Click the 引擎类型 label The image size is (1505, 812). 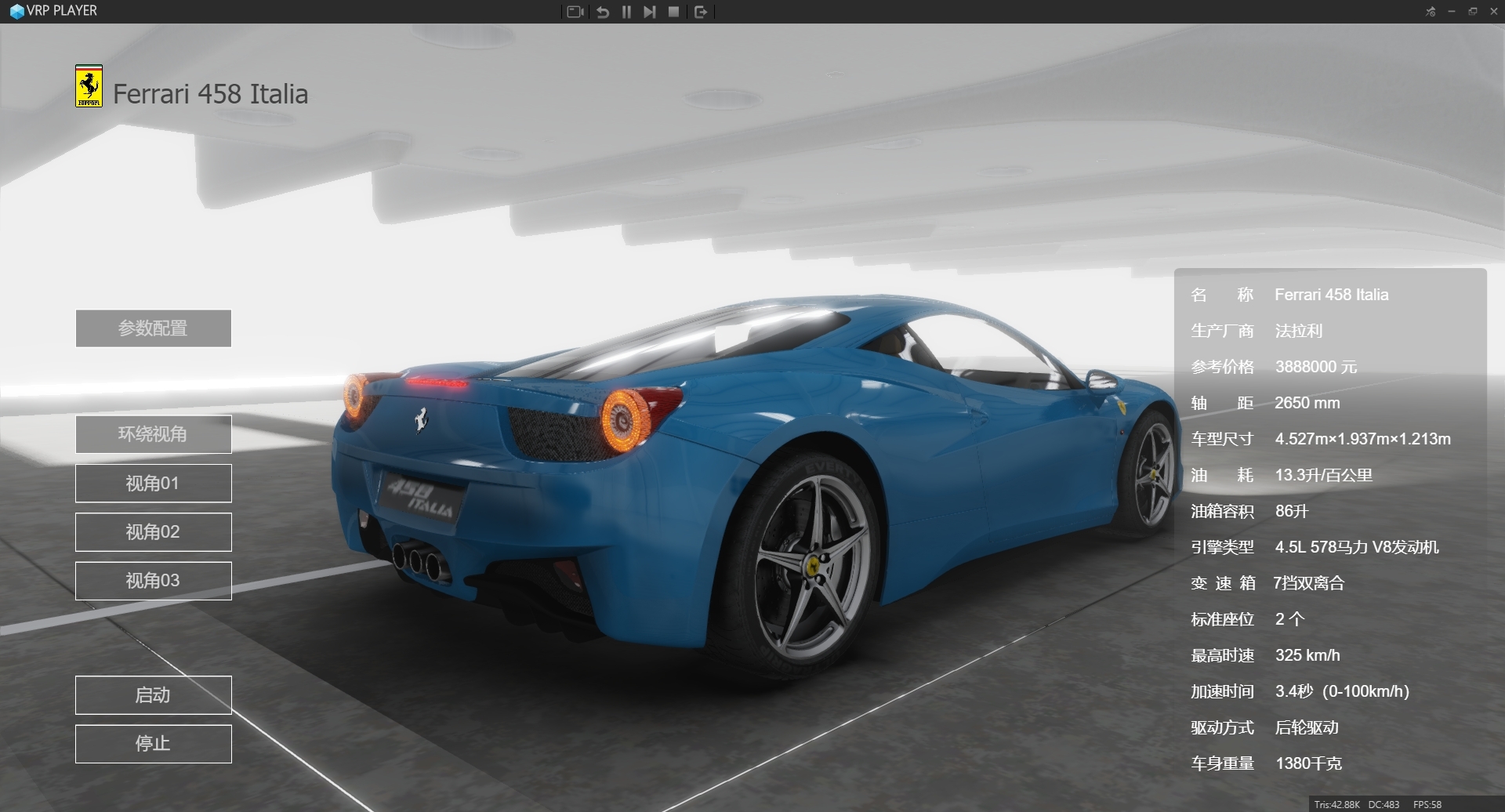(1222, 547)
